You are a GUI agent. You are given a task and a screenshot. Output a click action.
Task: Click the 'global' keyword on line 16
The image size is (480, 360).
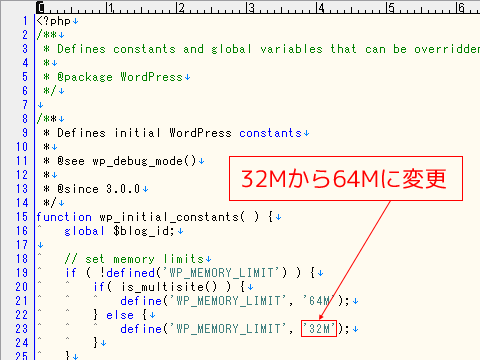pos(85,231)
